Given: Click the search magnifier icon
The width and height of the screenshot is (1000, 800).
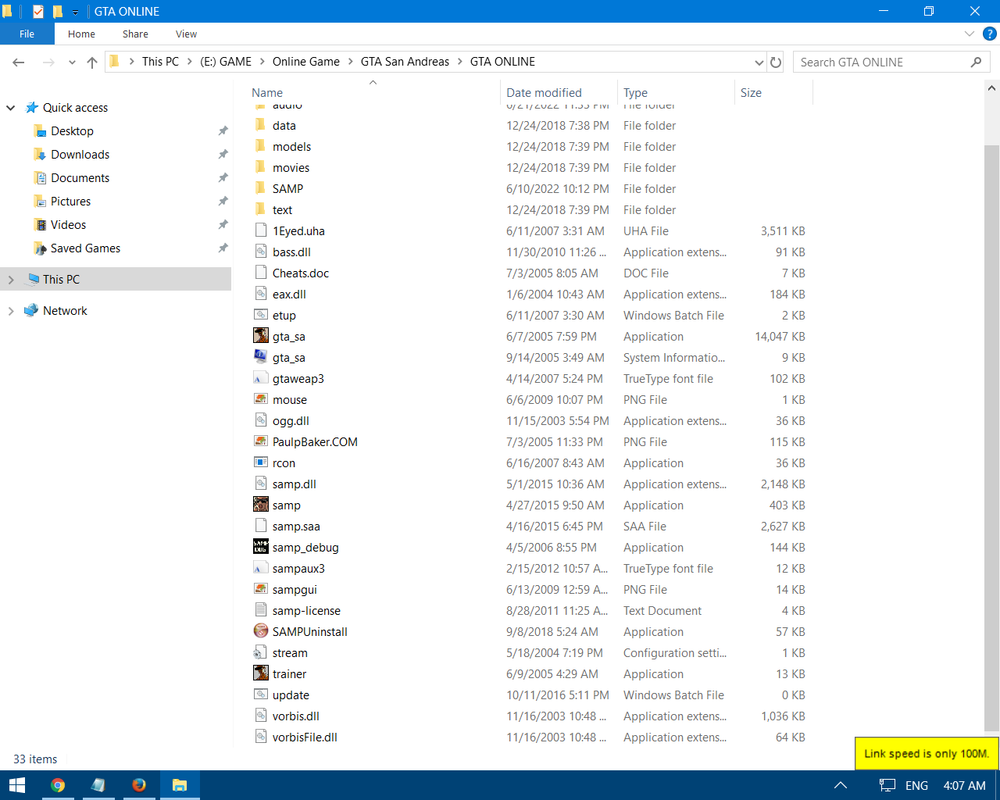Looking at the screenshot, I should click(x=976, y=62).
